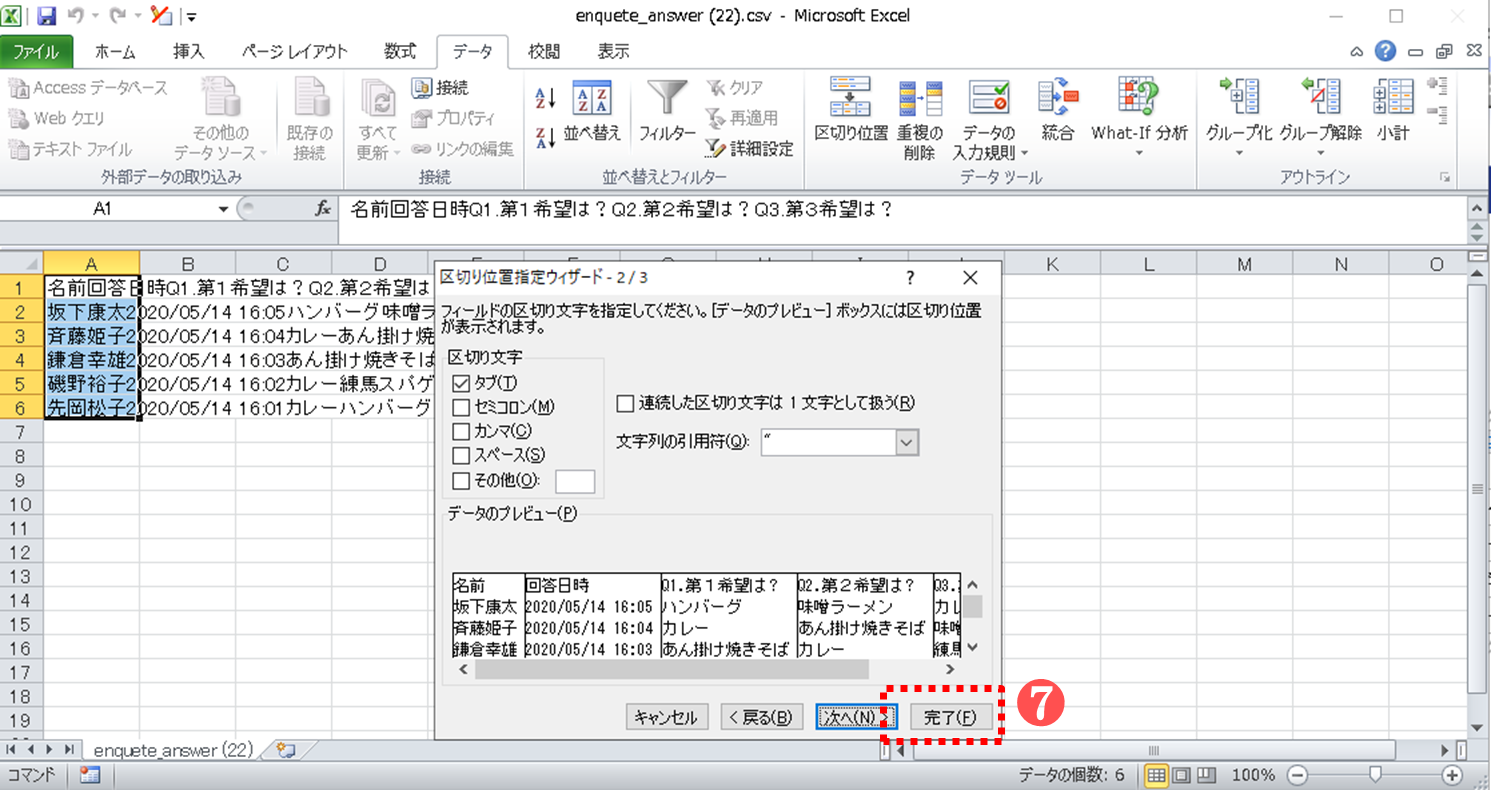Open the text qualifier (文字列の引用符) dropdown
Viewport: 1491px width, 790px height.
tap(906, 442)
